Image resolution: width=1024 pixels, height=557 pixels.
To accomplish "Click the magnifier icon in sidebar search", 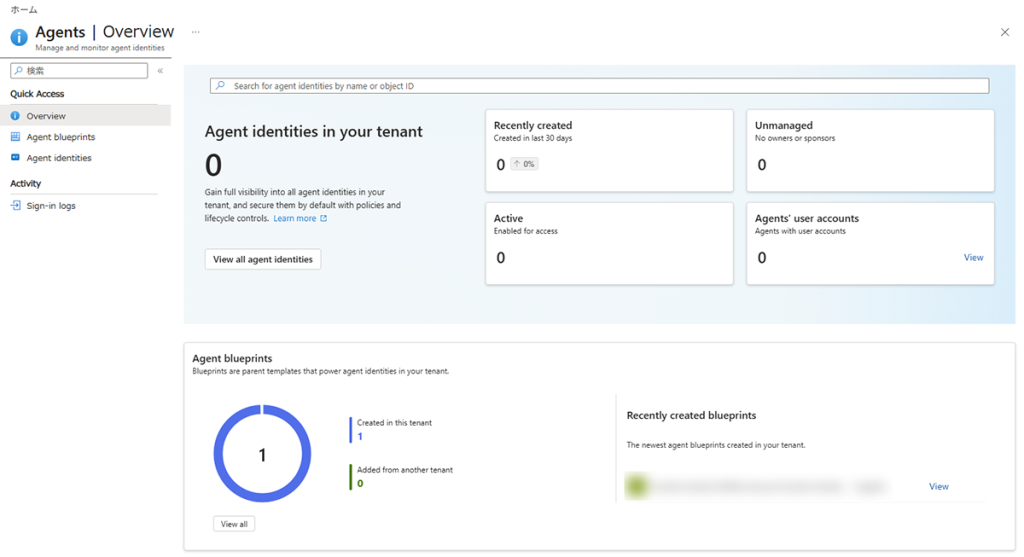I will point(18,71).
